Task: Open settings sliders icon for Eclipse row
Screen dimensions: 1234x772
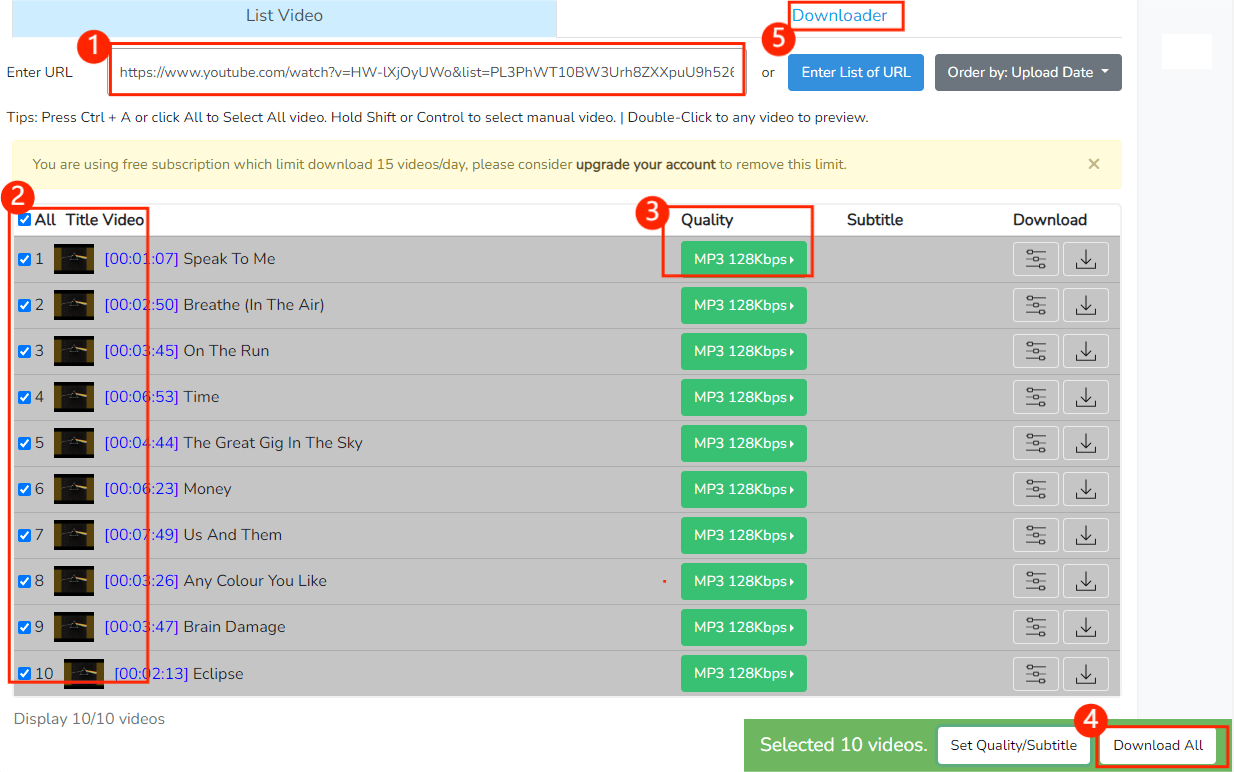Action: pos(1036,673)
